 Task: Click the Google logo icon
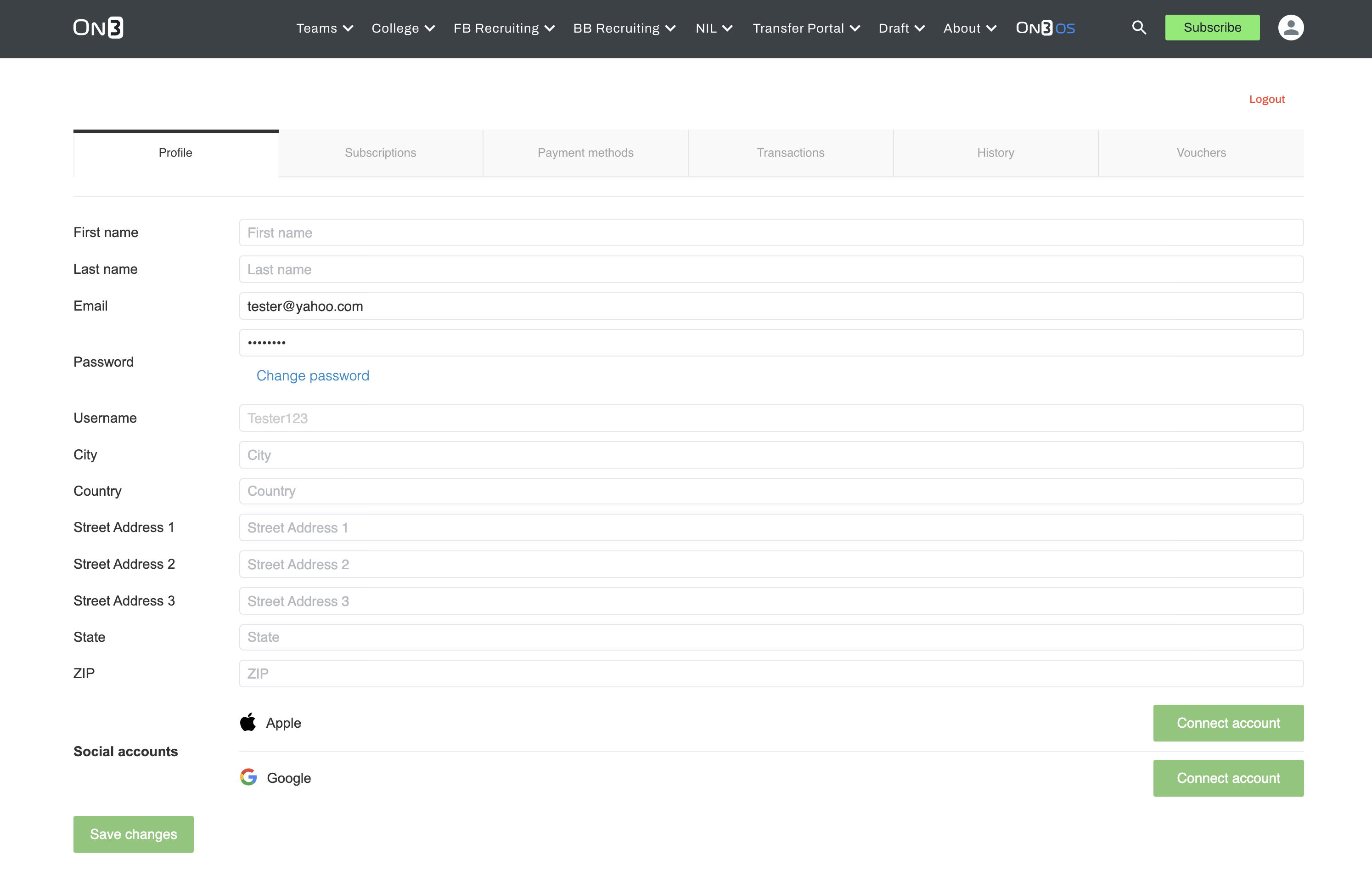248,777
